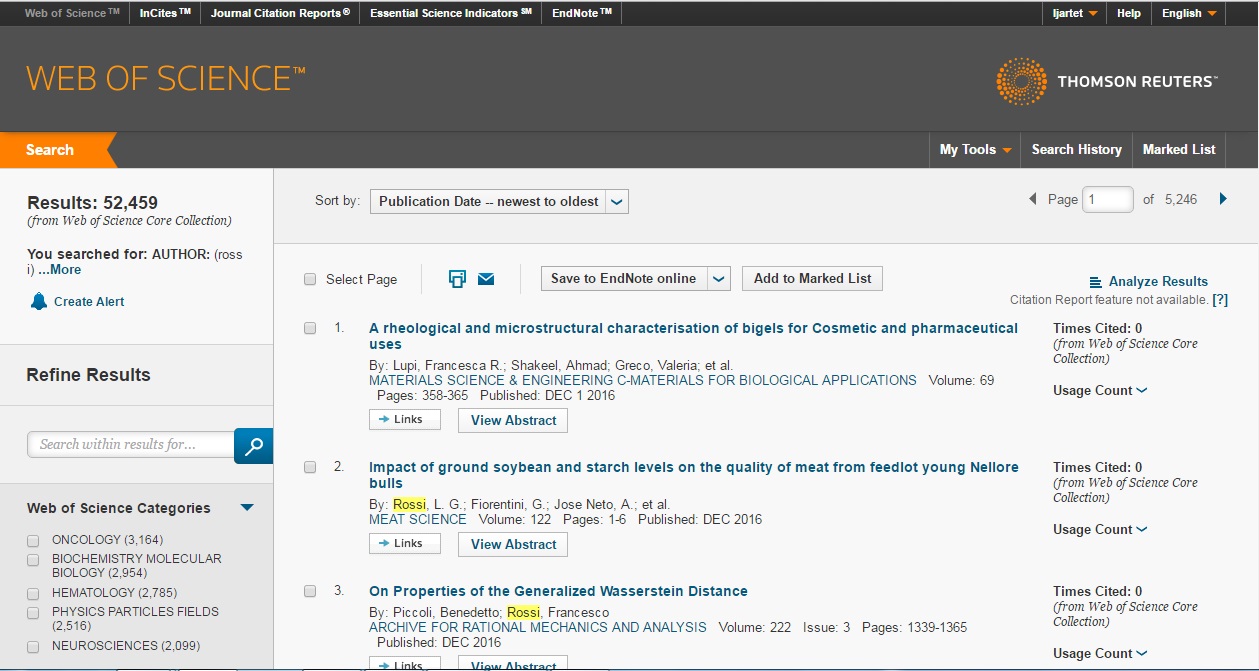Screen dimensions: 1259x671
Task: Click Links button for result 2
Action: (x=404, y=544)
